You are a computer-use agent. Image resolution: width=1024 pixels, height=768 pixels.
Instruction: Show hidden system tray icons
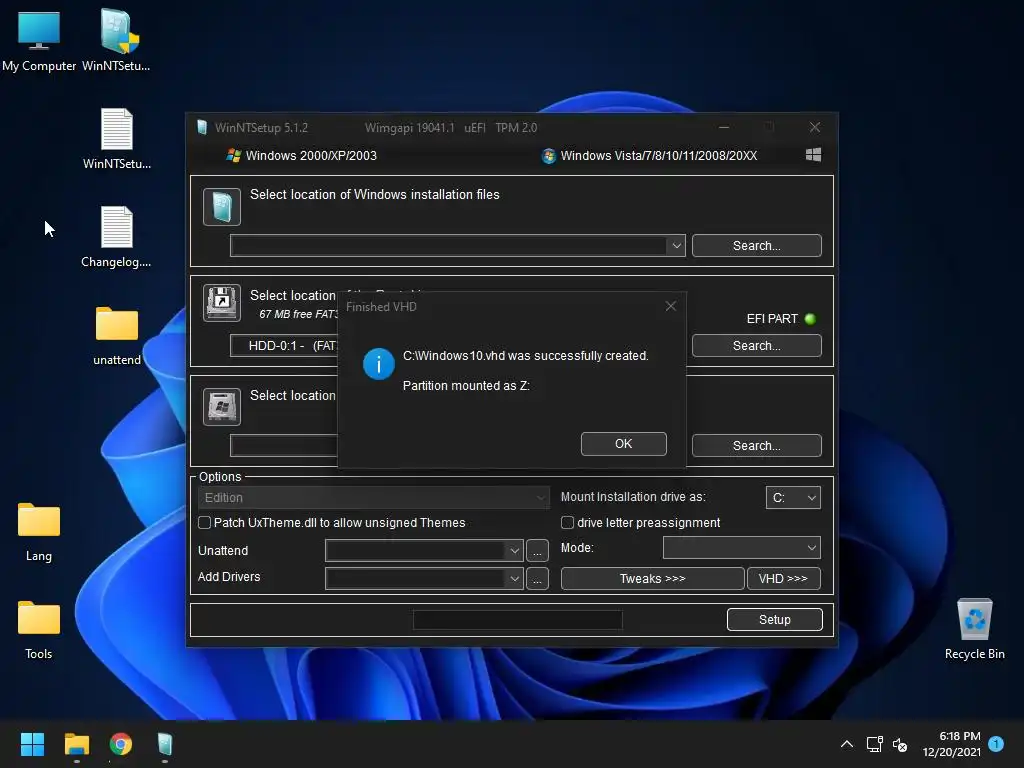846,744
